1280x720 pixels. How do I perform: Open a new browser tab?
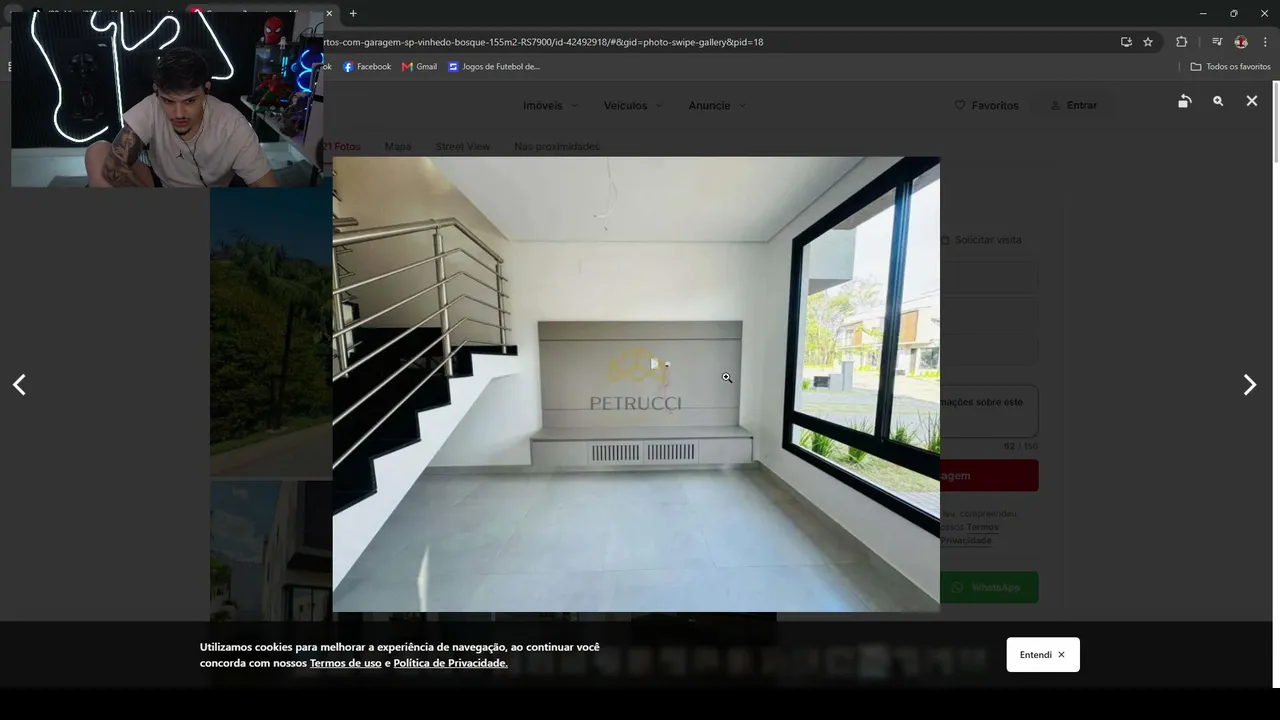tap(353, 13)
